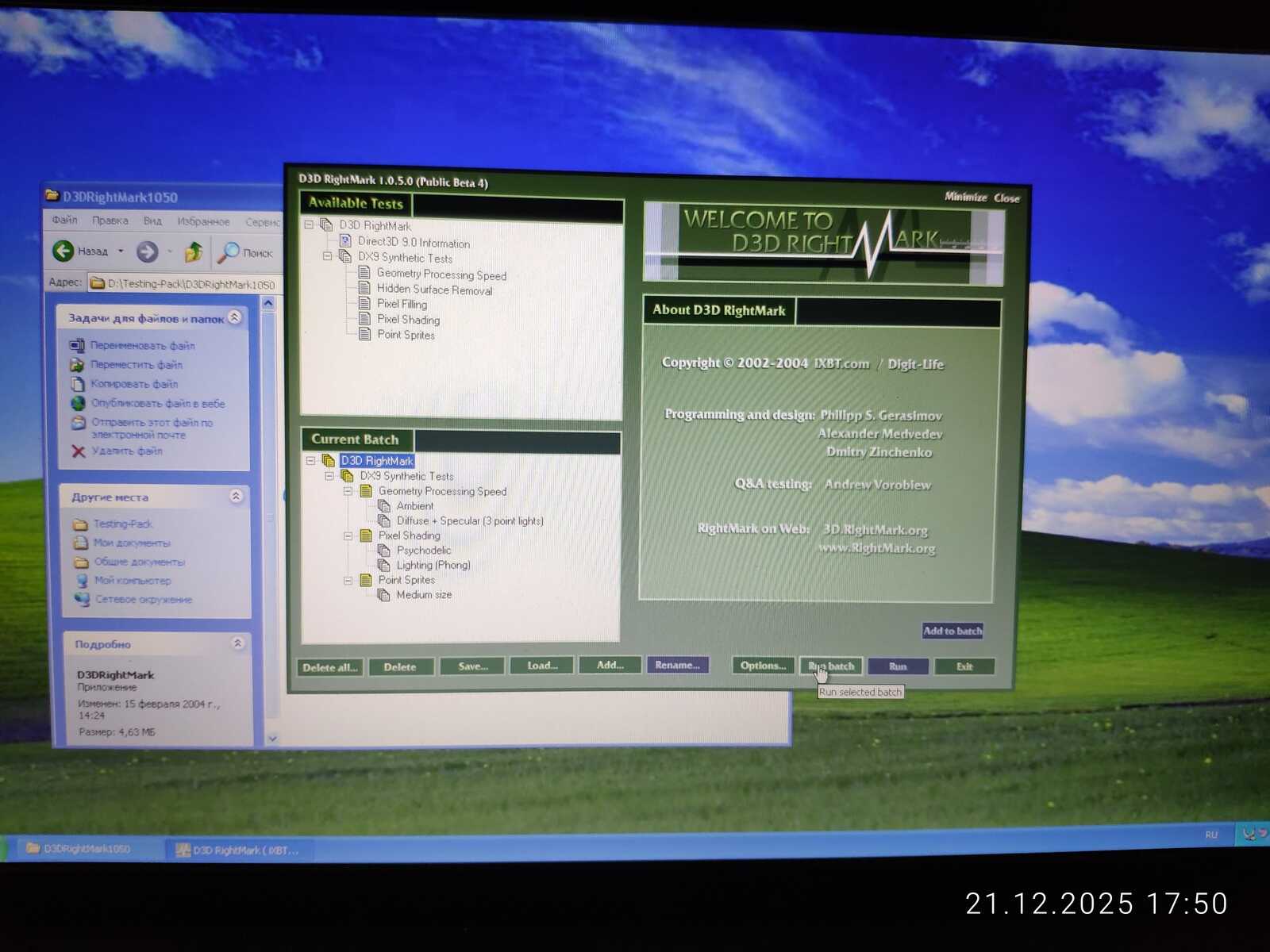The image size is (1270, 952).
Task: Open the Общие документы link
Action: point(140,562)
